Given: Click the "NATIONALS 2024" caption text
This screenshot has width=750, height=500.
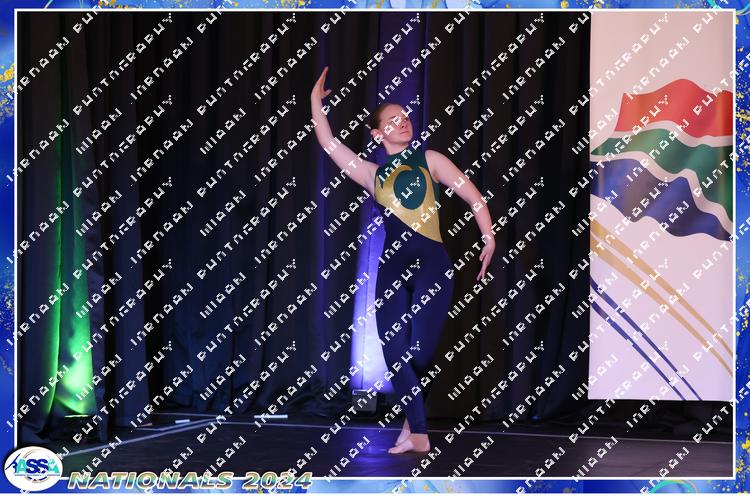Looking at the screenshot, I should 190,480.
